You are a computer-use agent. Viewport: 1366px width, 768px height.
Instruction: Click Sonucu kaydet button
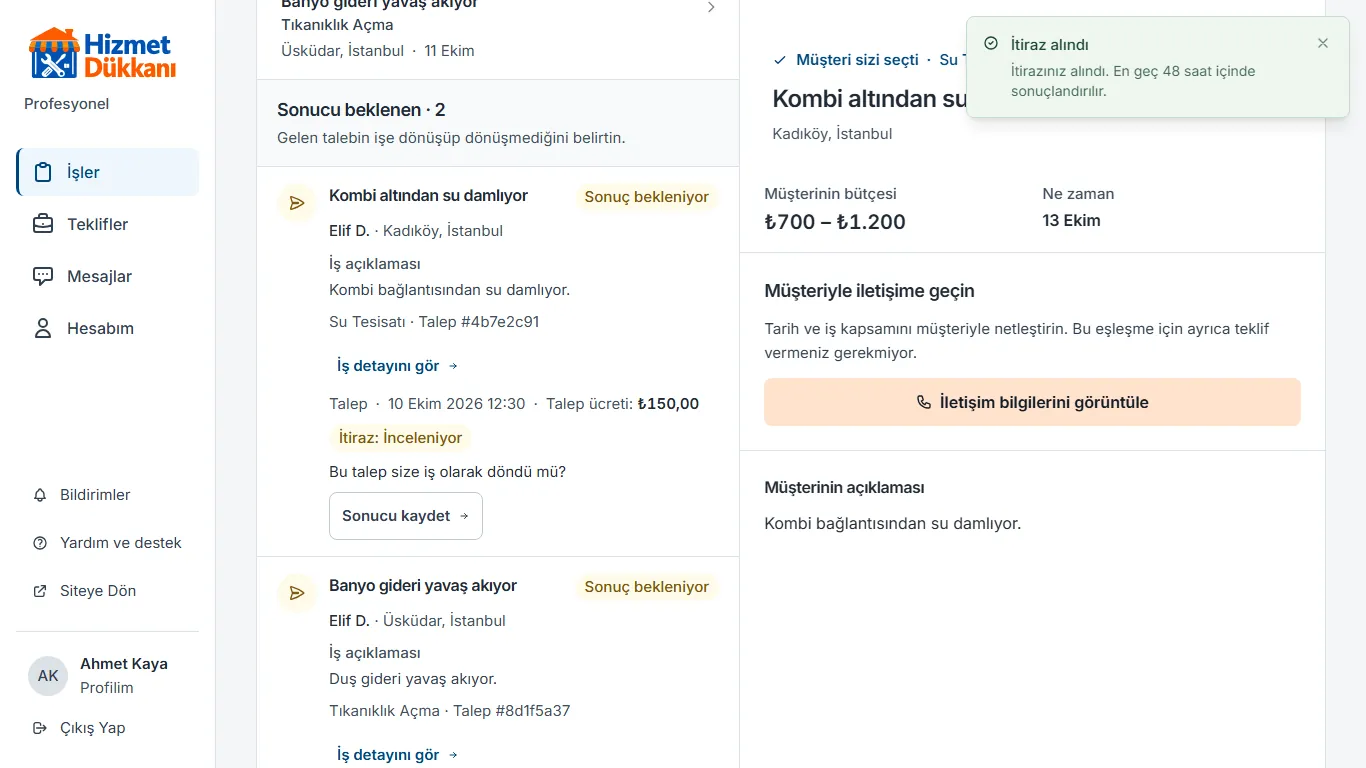point(406,516)
